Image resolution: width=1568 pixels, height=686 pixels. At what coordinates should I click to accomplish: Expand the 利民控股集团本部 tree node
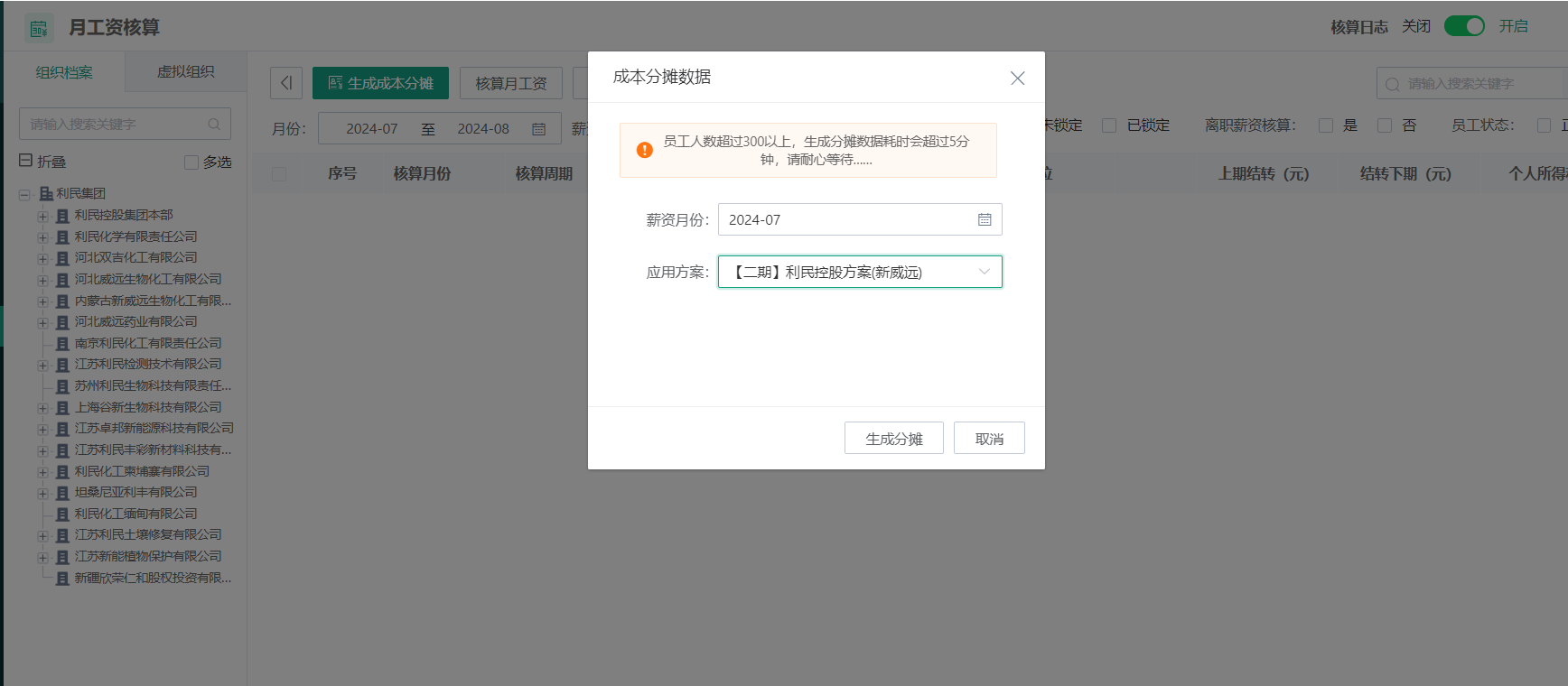42,216
